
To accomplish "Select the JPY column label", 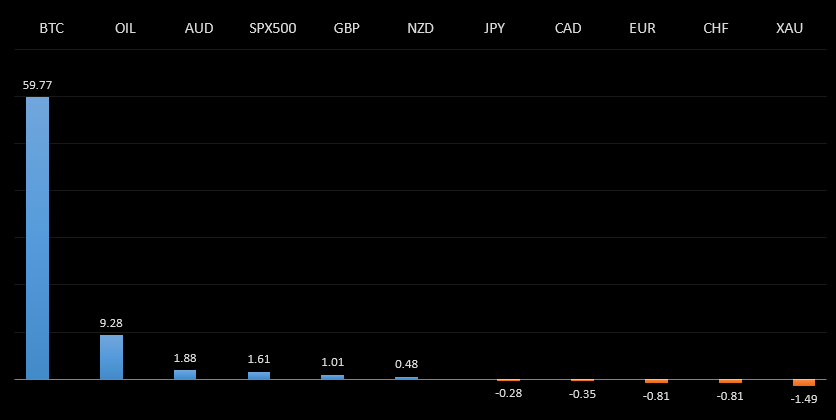I will (x=494, y=28).
